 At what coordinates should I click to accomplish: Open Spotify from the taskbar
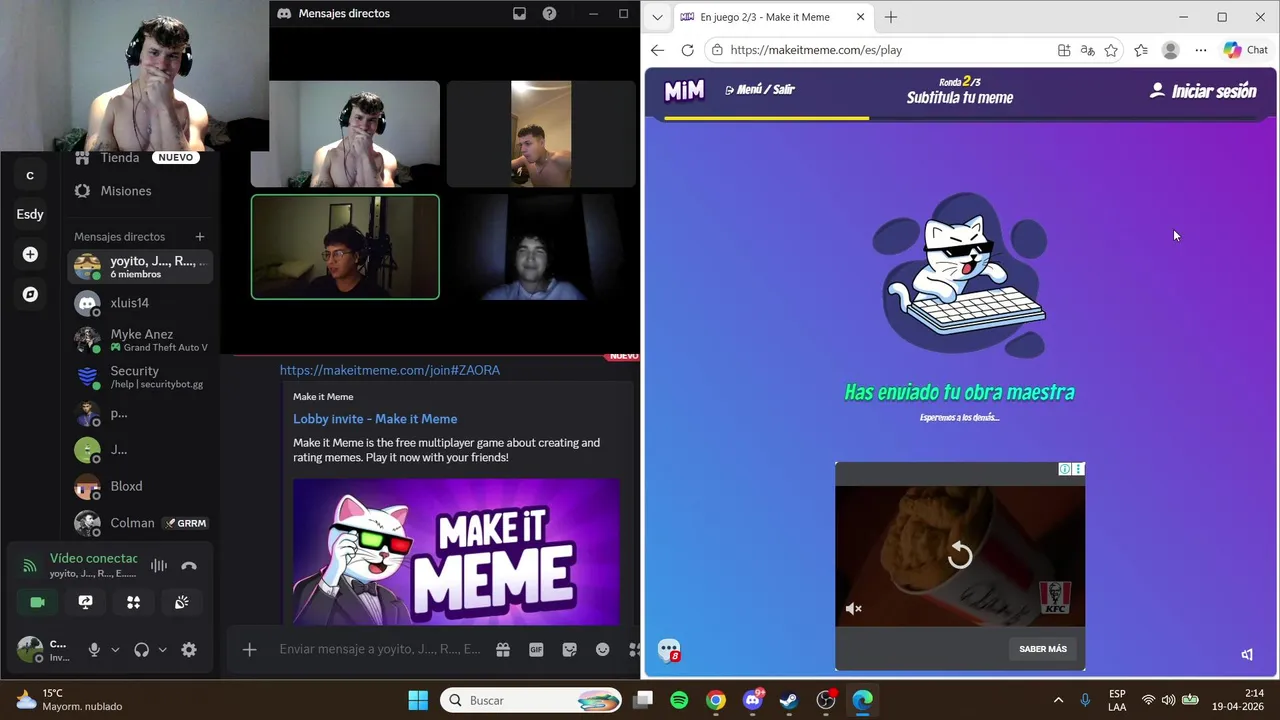click(x=679, y=700)
